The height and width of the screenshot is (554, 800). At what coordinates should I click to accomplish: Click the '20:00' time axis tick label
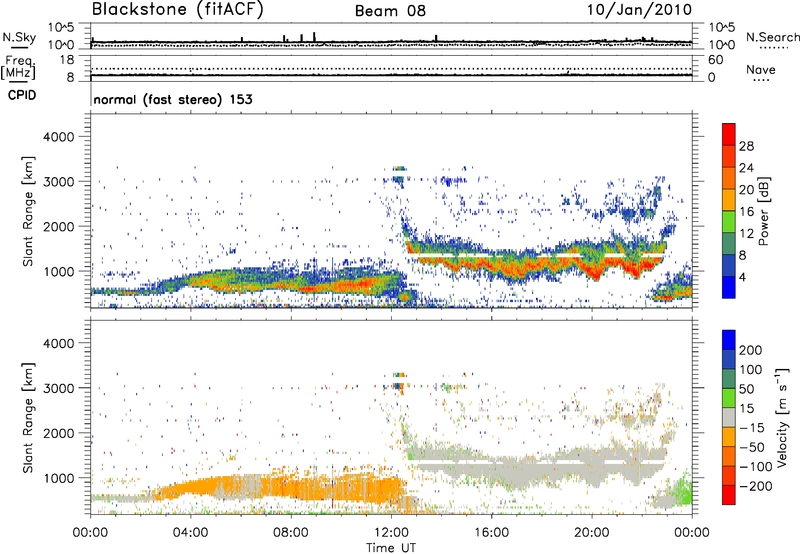pos(592,533)
